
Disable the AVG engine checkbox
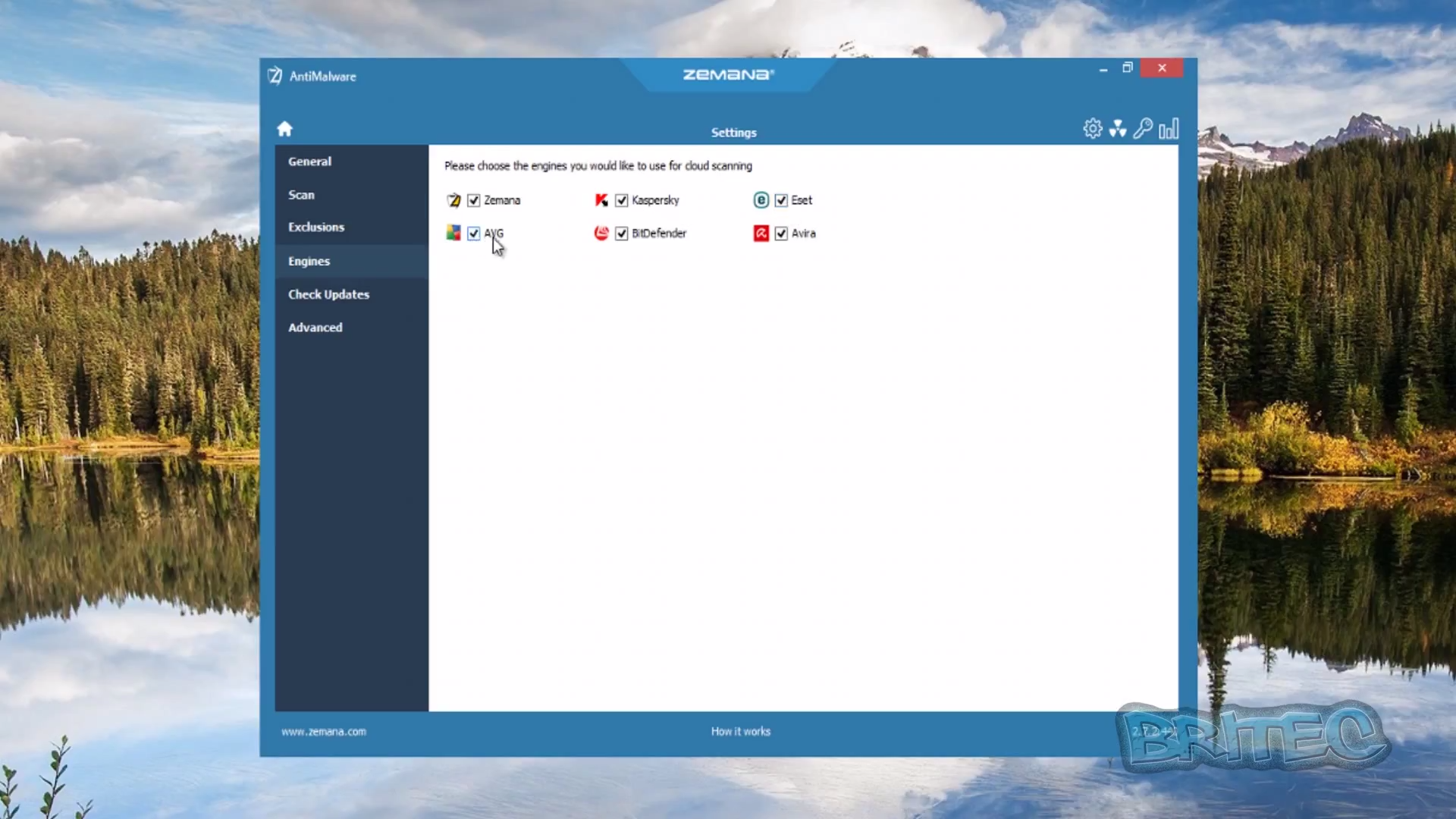474,234
